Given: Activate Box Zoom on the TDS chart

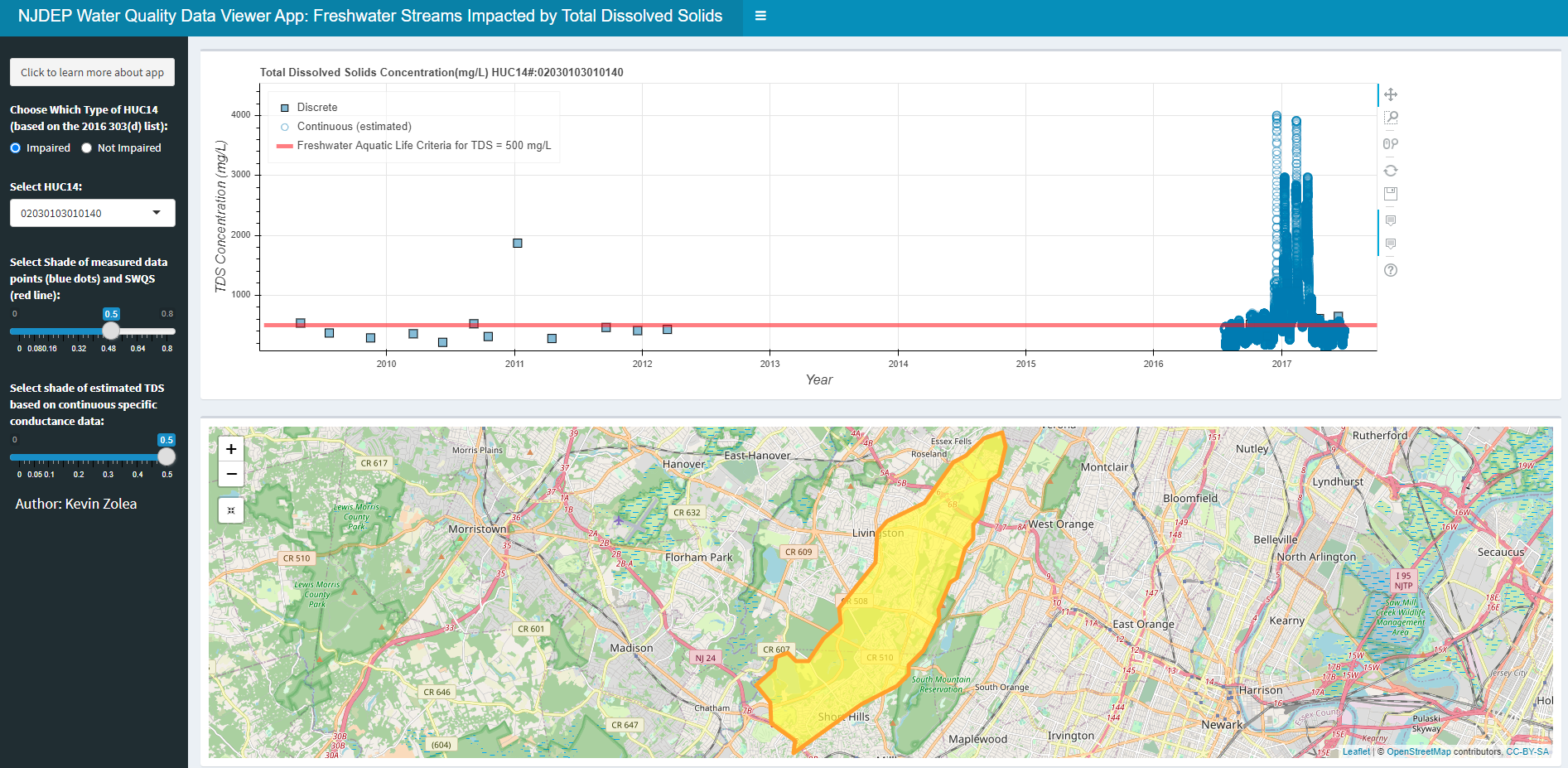Looking at the screenshot, I should [x=1390, y=118].
